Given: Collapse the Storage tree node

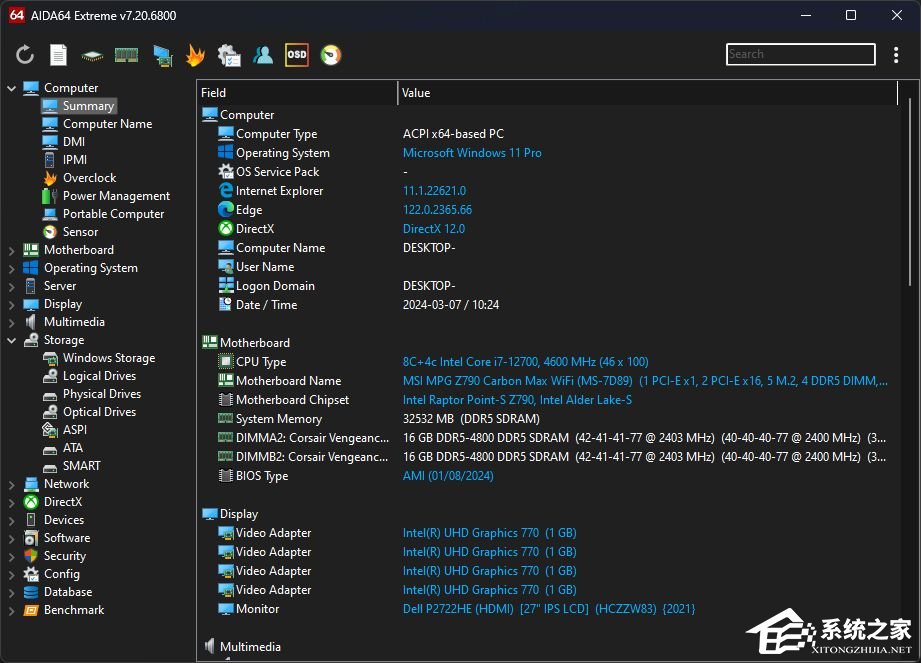Looking at the screenshot, I should pos(11,341).
